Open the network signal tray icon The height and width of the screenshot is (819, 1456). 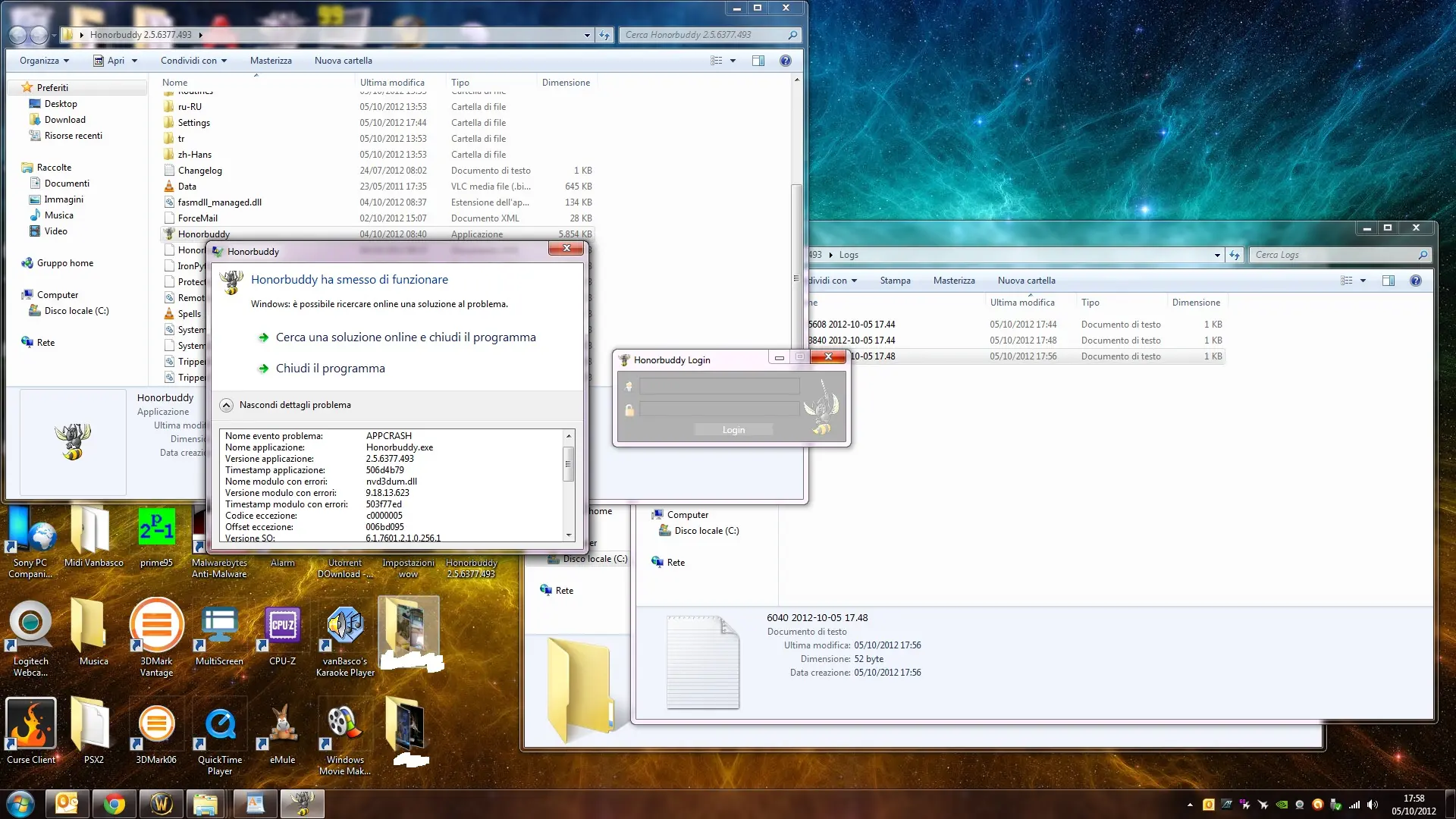[x=1354, y=805]
